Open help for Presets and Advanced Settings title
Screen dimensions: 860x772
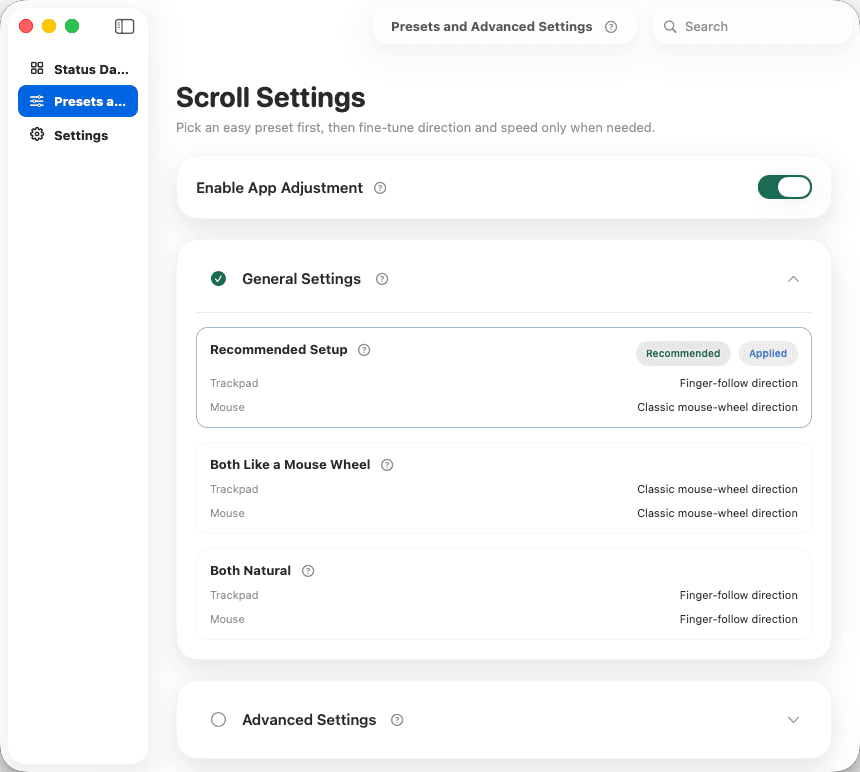(611, 27)
